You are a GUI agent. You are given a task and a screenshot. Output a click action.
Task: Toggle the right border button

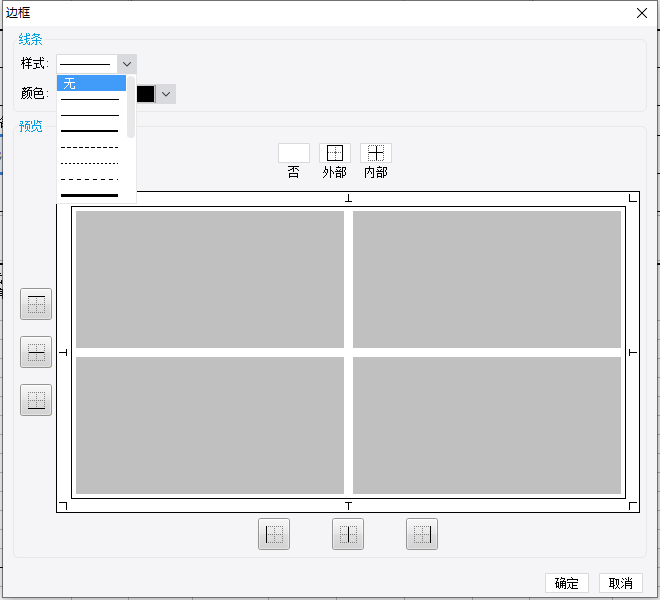422,534
